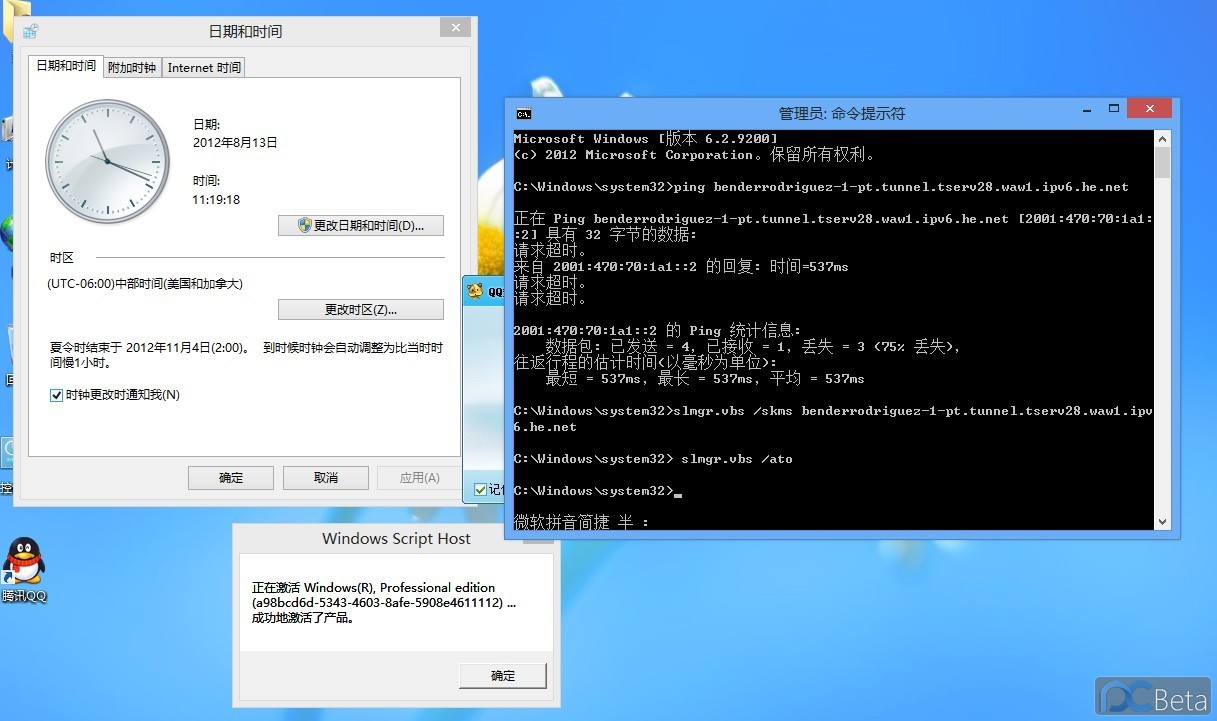
Task: Maximize the command prompt window
Action: pyautogui.click(x=1113, y=108)
